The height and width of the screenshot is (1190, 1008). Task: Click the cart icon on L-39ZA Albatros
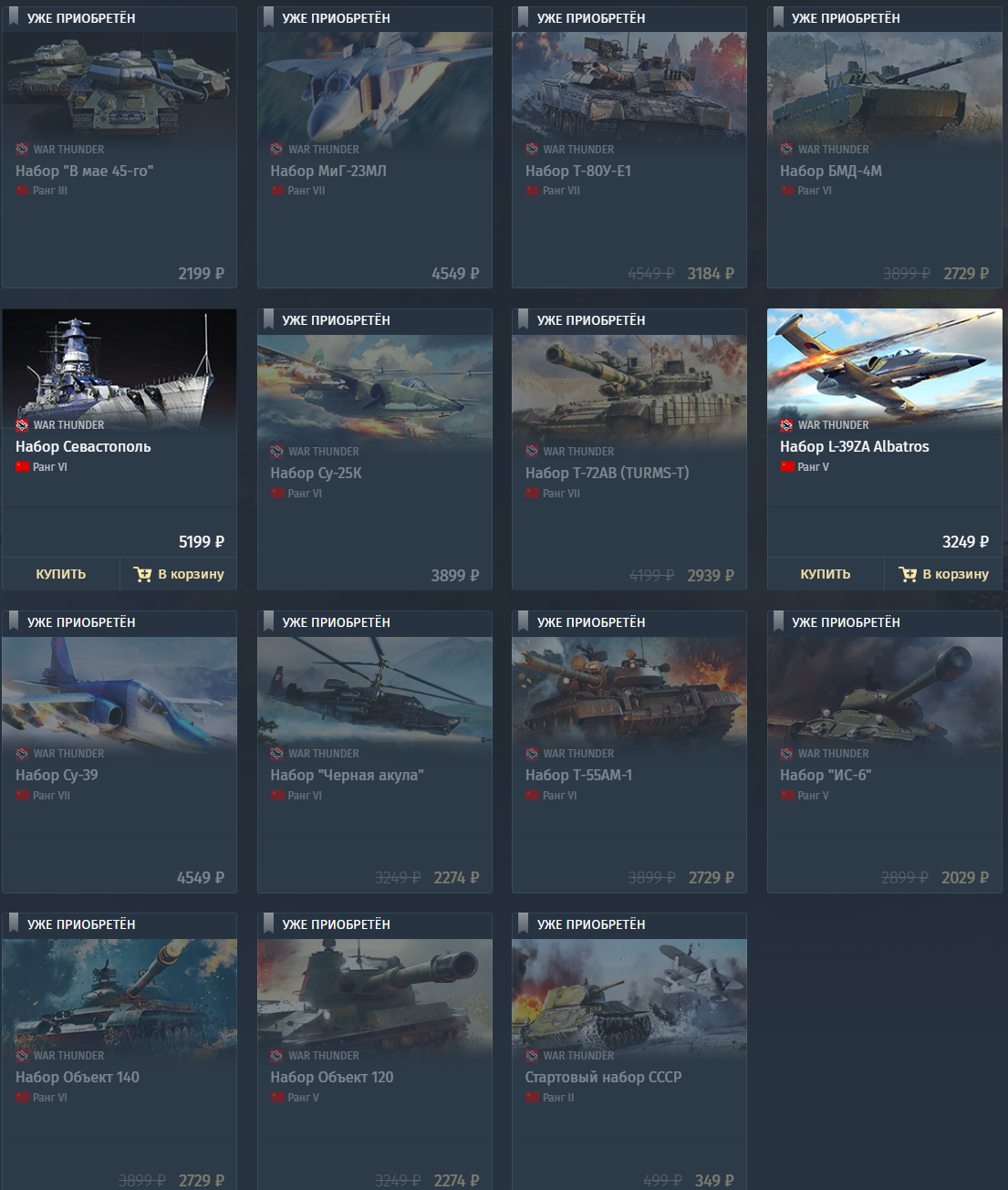(x=908, y=574)
